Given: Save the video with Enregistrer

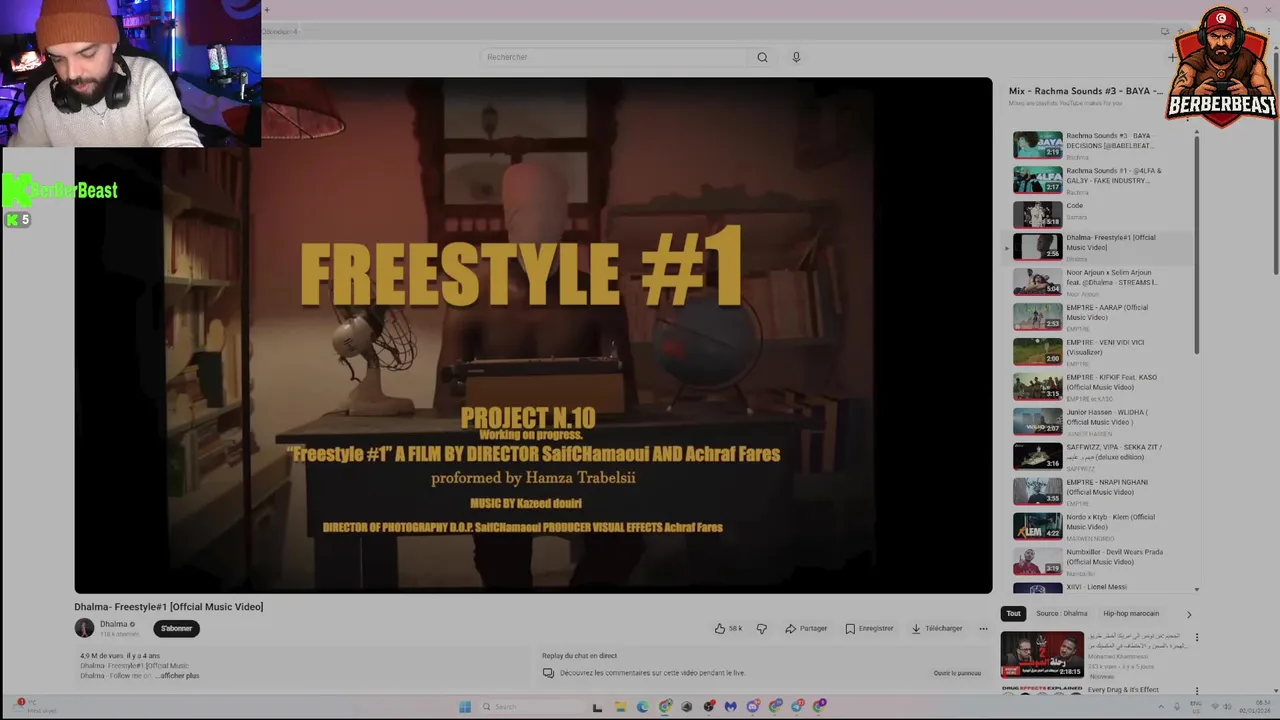Looking at the screenshot, I should point(869,628).
